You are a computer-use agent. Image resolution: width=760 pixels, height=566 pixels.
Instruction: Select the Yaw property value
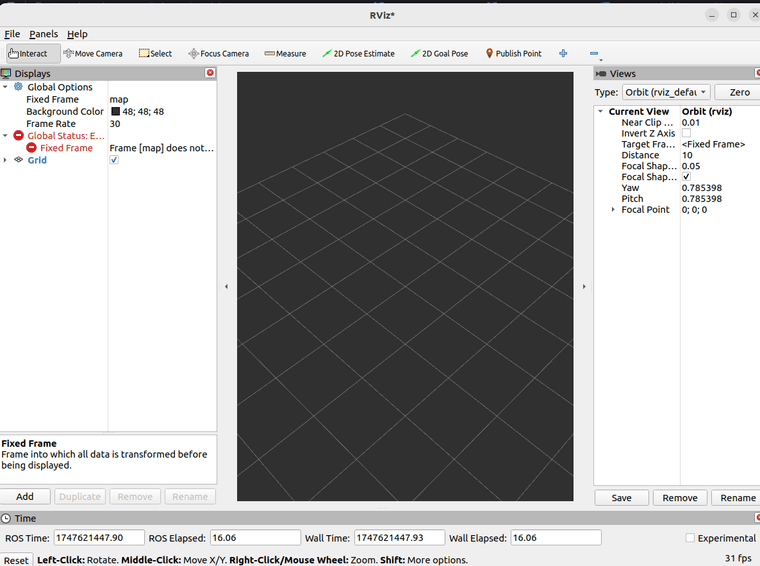coord(701,188)
